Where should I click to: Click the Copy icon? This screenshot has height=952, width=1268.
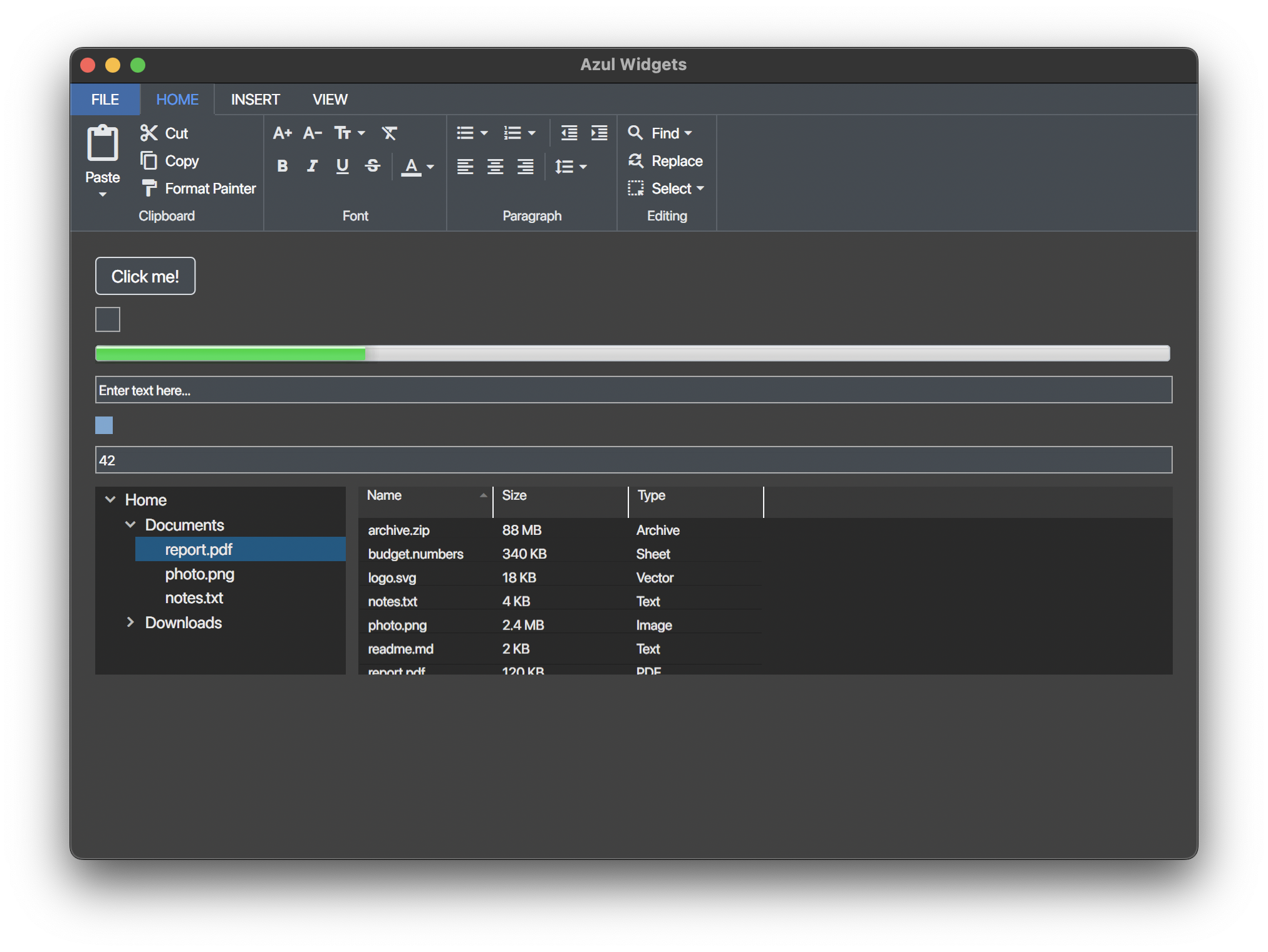click(x=148, y=160)
